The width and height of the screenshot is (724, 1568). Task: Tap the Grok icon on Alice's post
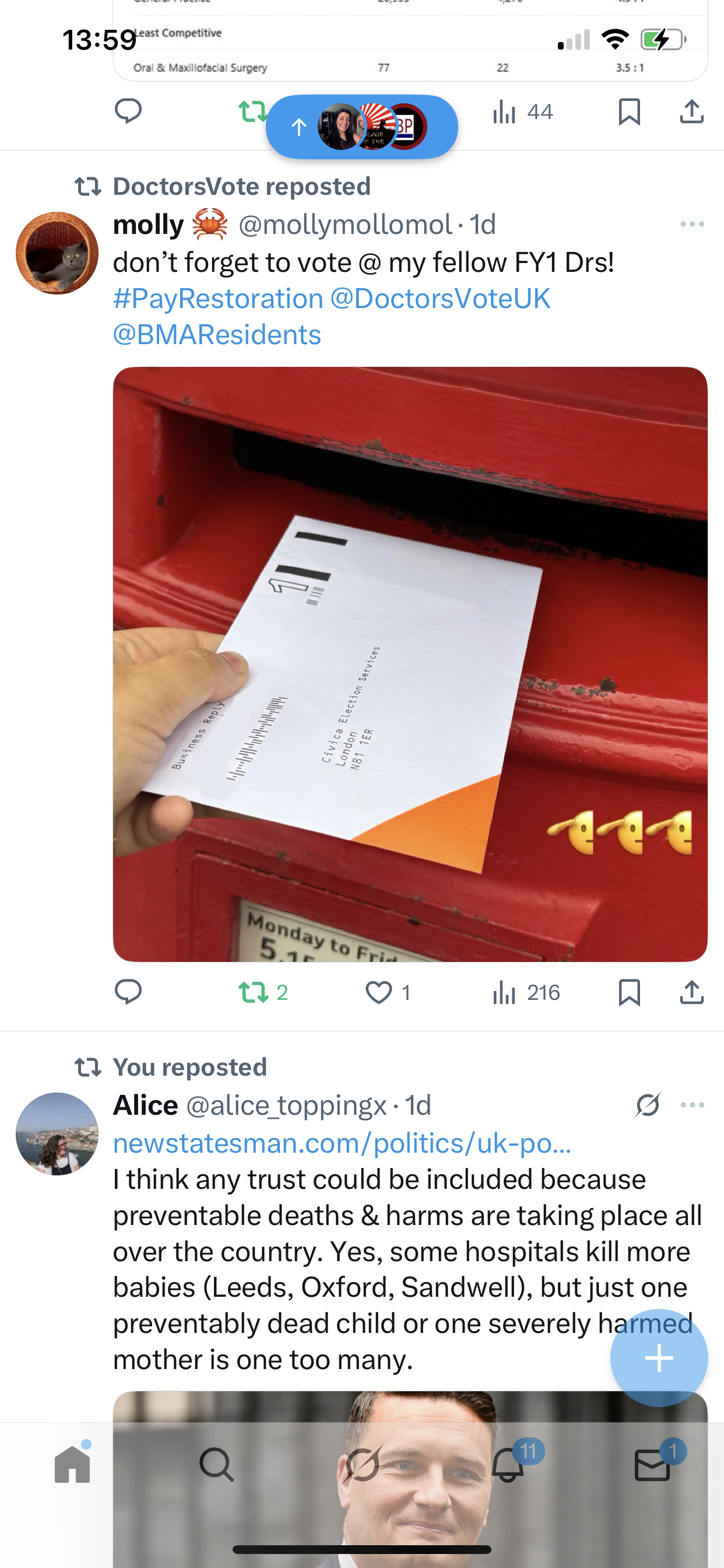[x=647, y=1105]
